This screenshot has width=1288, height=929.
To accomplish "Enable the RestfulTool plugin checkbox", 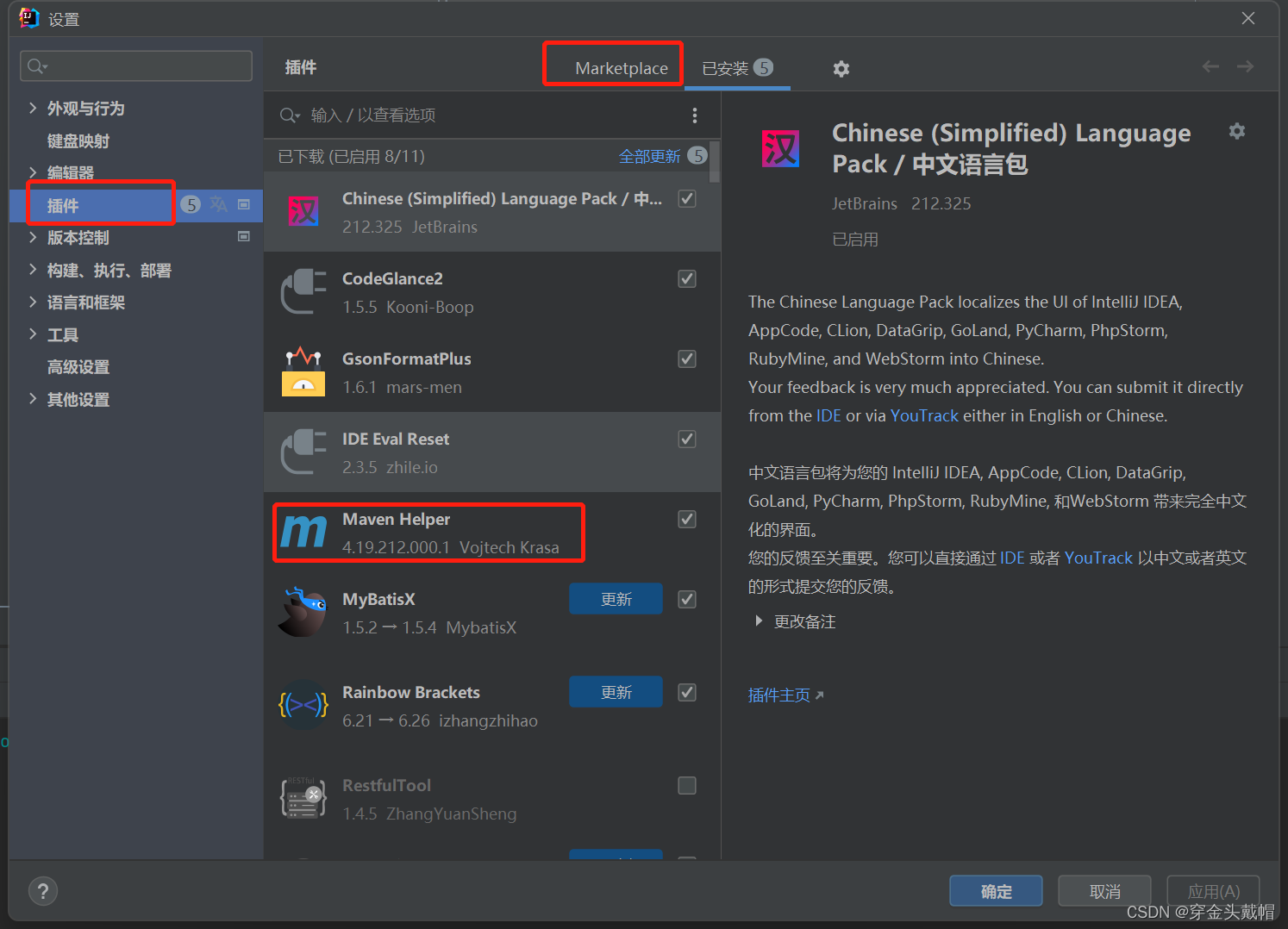I will pyautogui.click(x=686, y=785).
